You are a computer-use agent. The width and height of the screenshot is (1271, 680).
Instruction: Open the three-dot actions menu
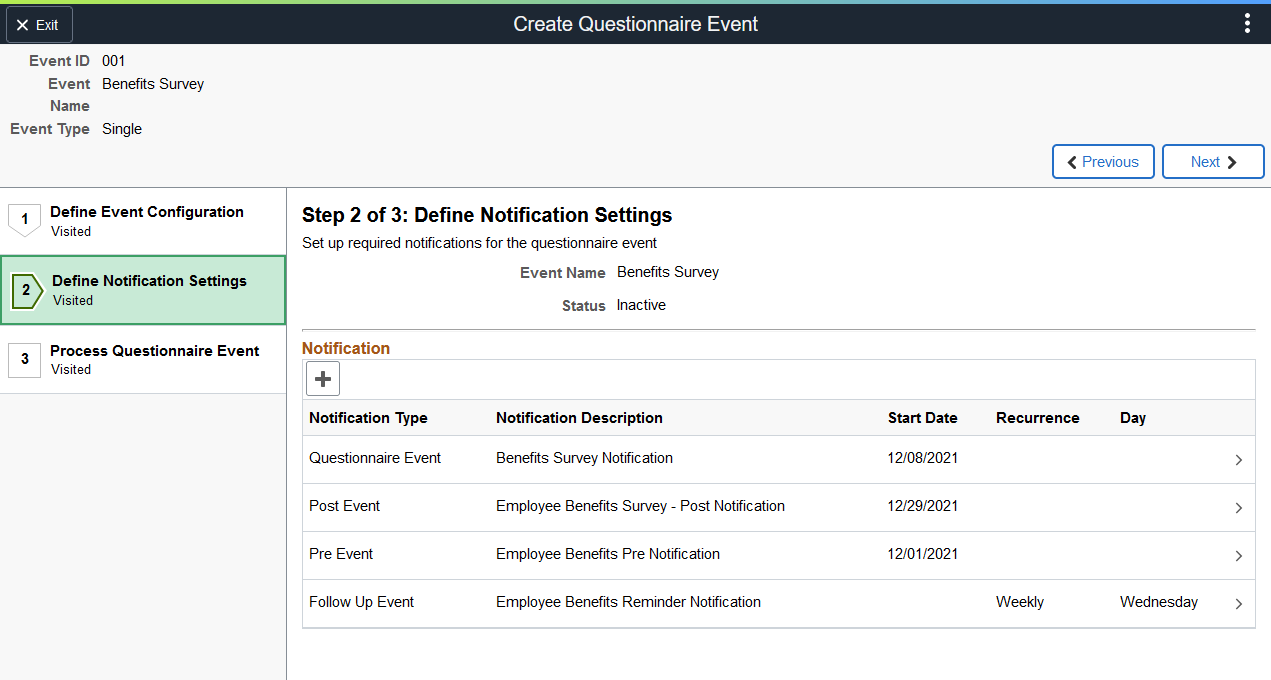pyautogui.click(x=1247, y=23)
